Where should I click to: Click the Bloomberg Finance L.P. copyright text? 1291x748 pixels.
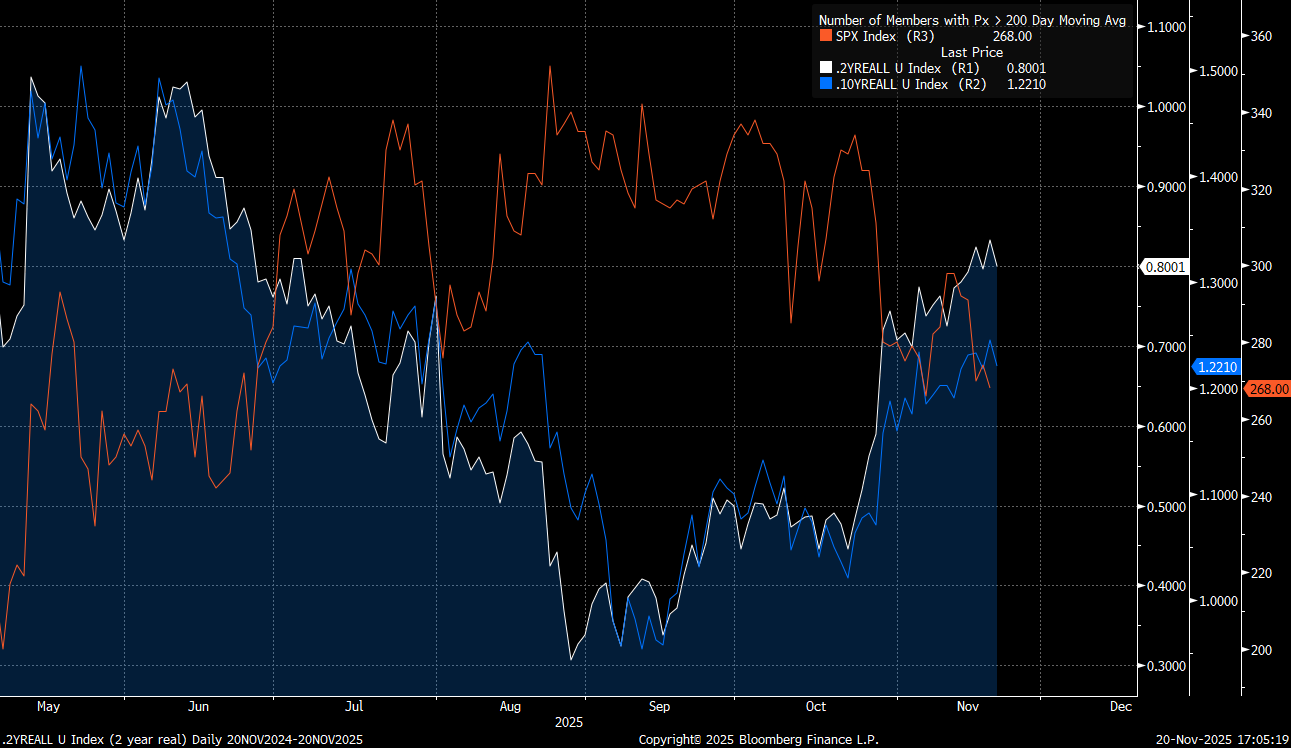pos(758,739)
